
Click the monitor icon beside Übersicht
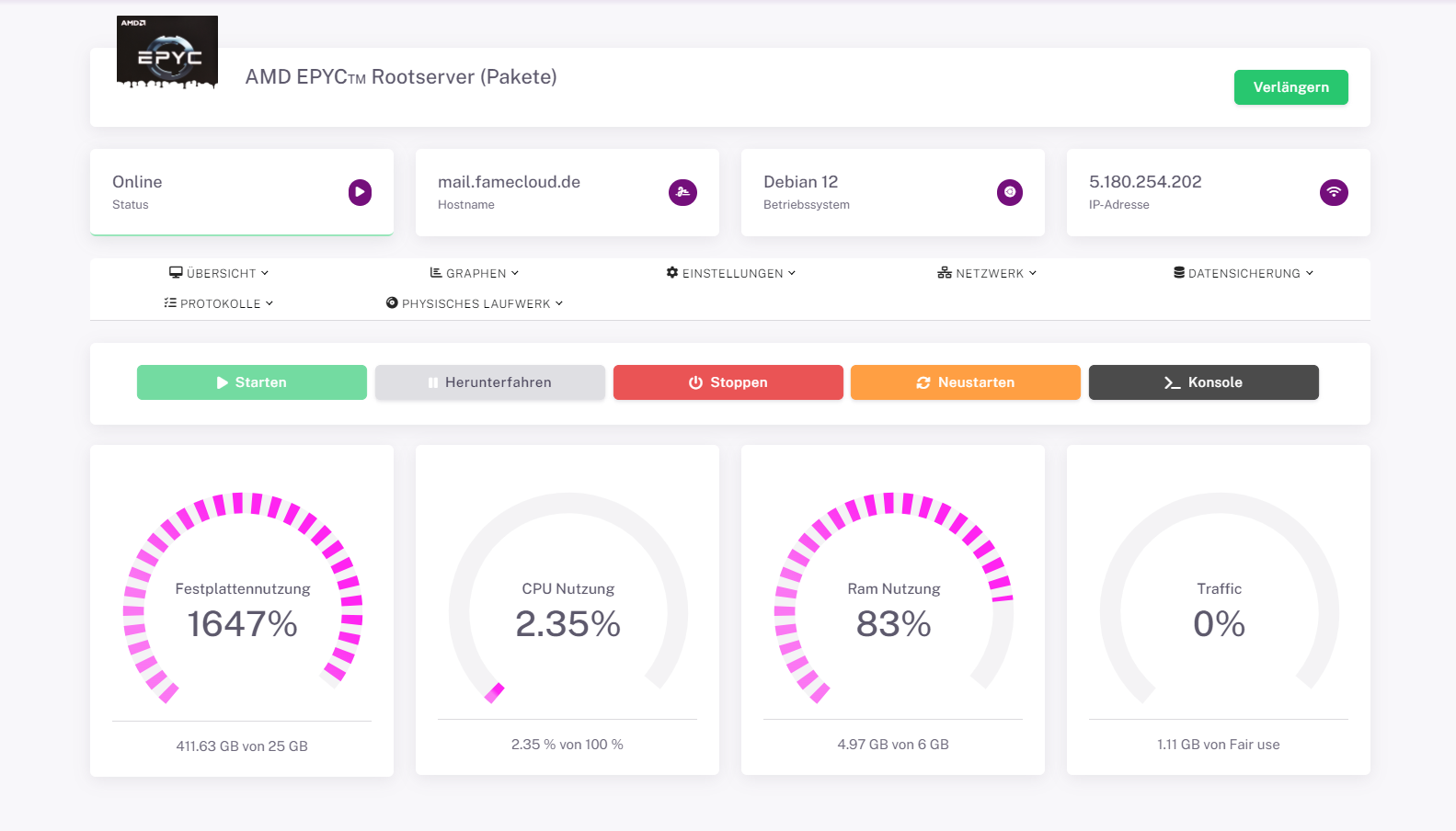tap(176, 273)
